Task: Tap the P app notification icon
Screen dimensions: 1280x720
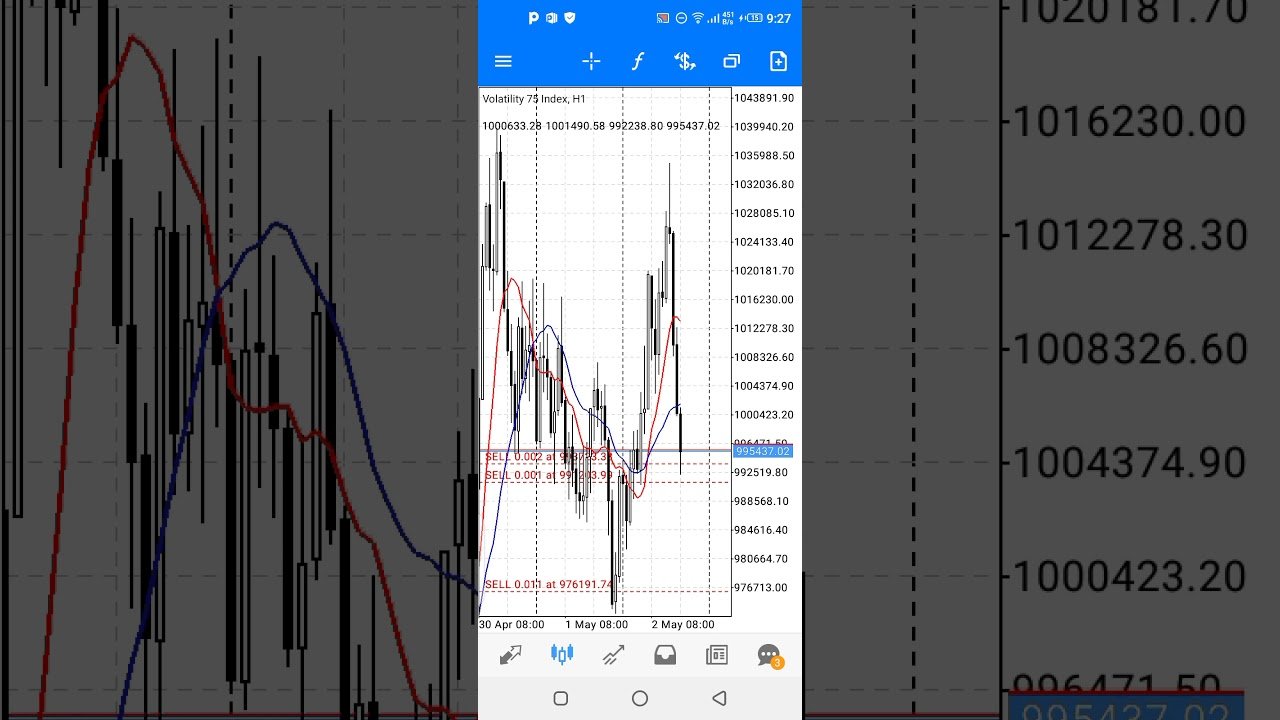Action: (x=534, y=18)
